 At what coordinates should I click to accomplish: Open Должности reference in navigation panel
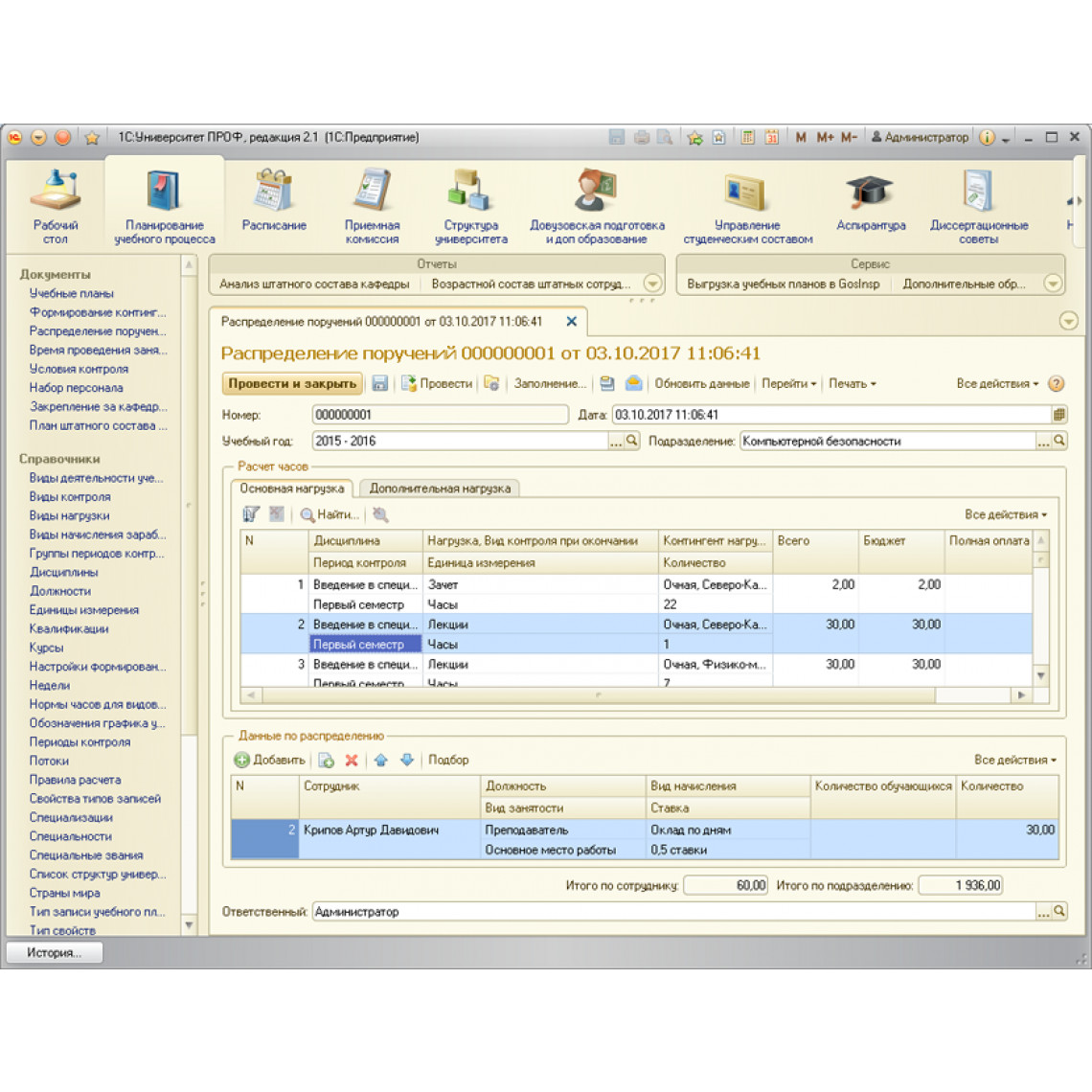(60, 591)
